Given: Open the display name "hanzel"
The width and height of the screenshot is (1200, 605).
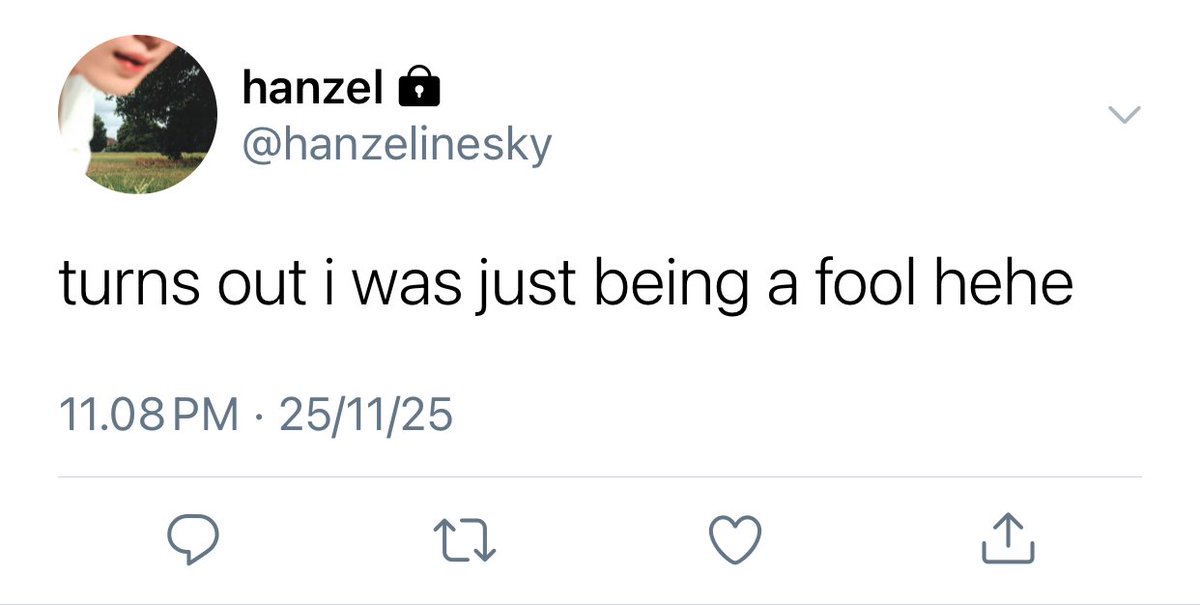Looking at the screenshot, I should (x=312, y=91).
